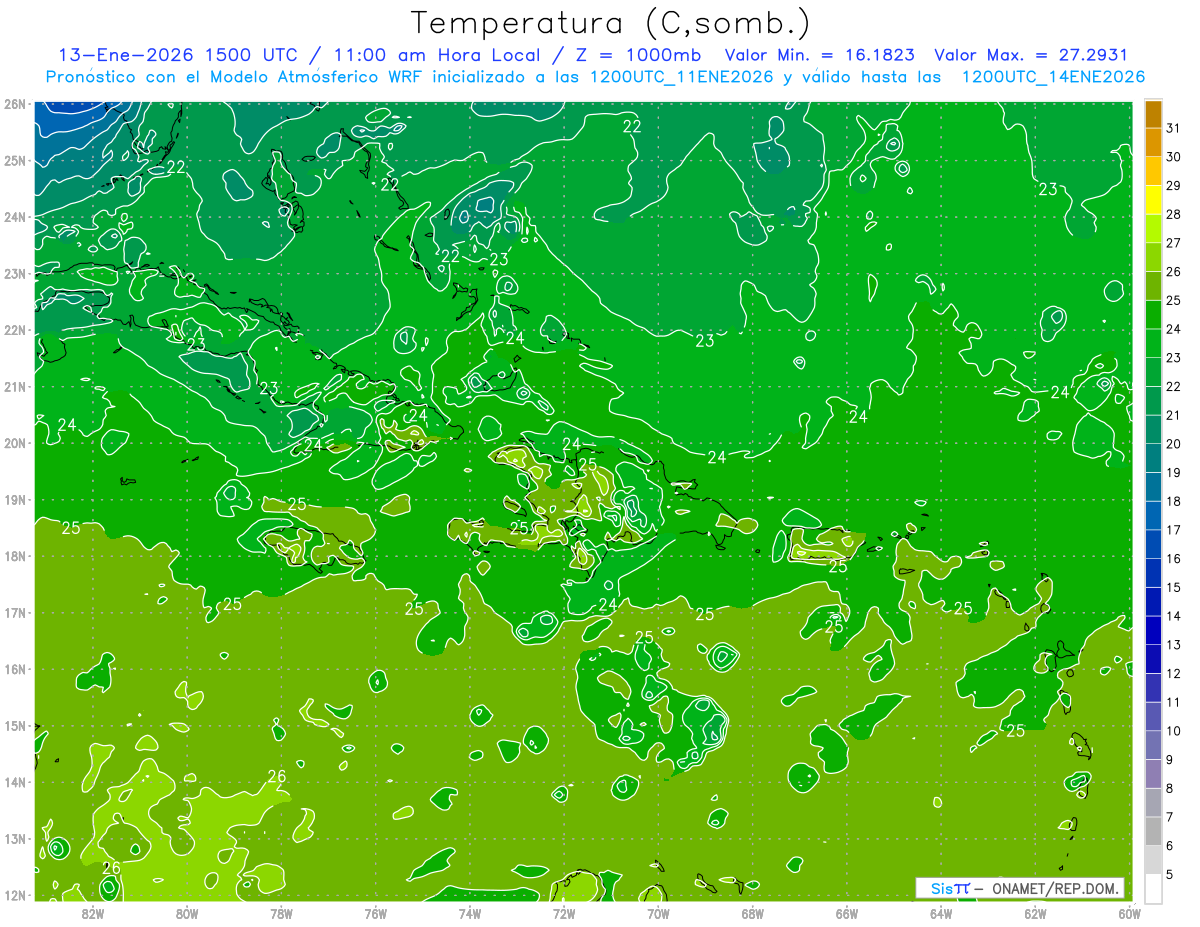Viewport: 1200px width, 927px height.
Task: Click the 76W longitude axis label
Action: tap(375, 913)
